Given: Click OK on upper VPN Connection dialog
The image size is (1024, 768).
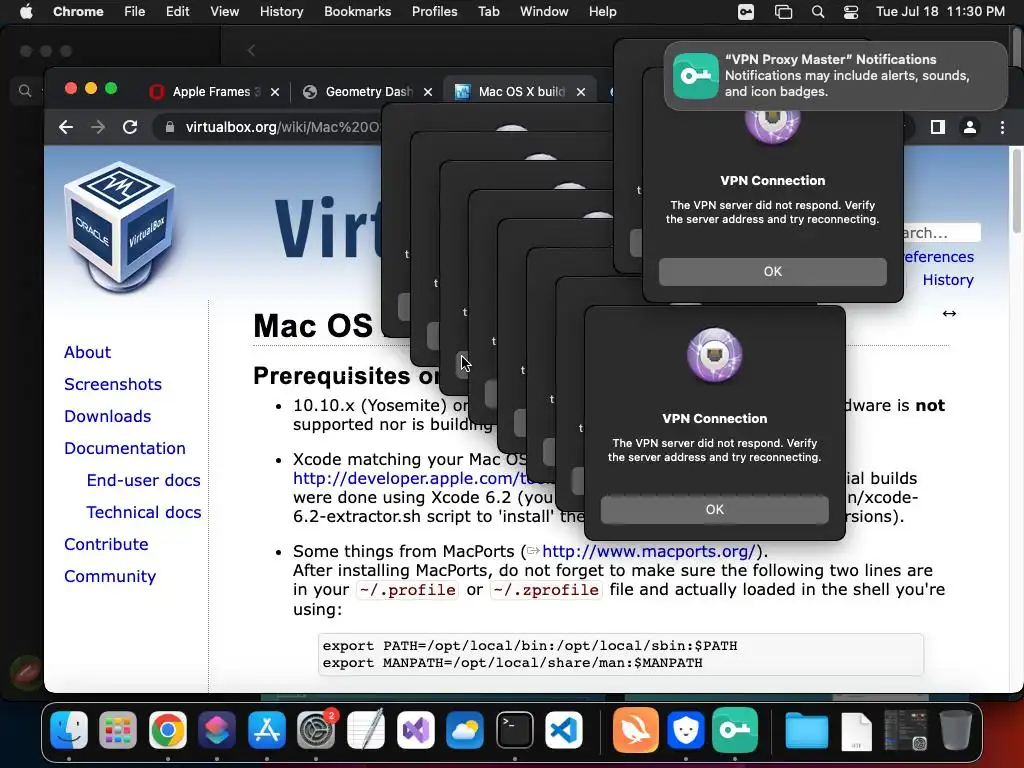Looking at the screenshot, I should (x=773, y=272).
